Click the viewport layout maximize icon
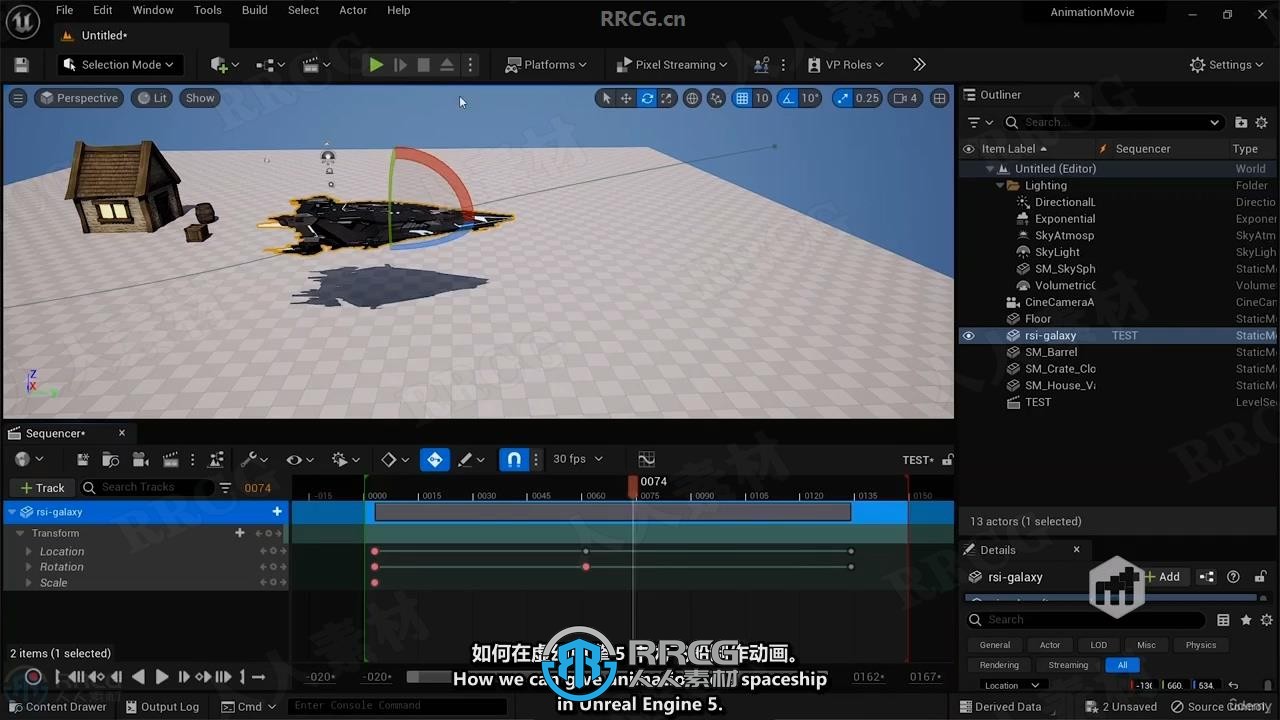This screenshot has height=720, width=1280. pos(940,98)
